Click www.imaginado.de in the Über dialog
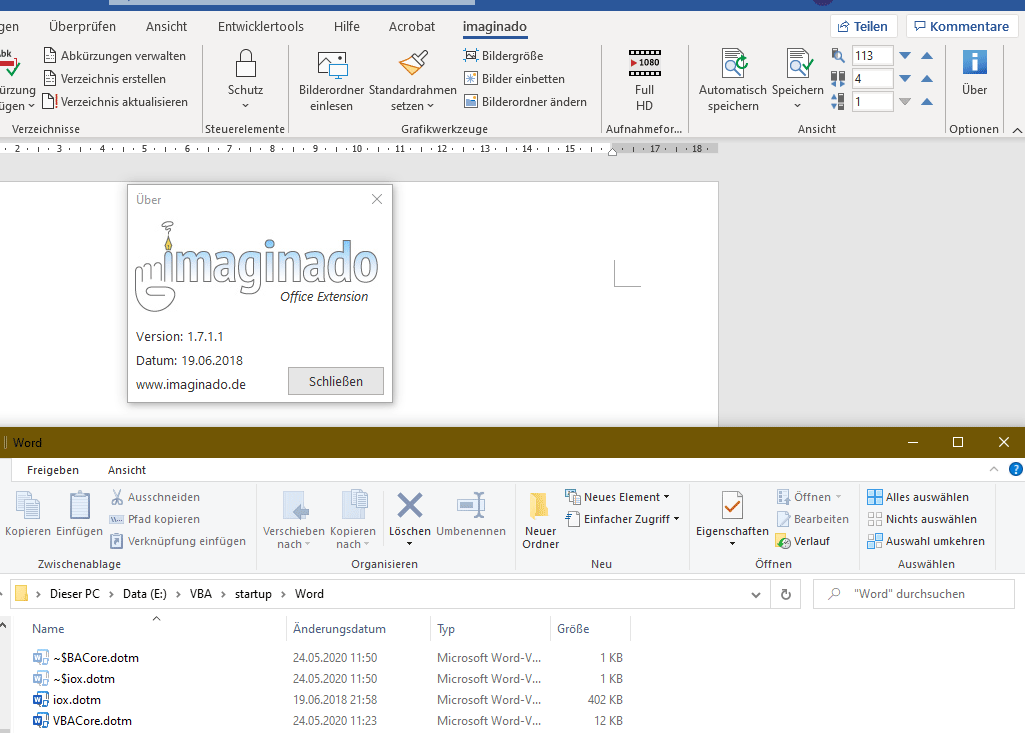 coord(191,384)
